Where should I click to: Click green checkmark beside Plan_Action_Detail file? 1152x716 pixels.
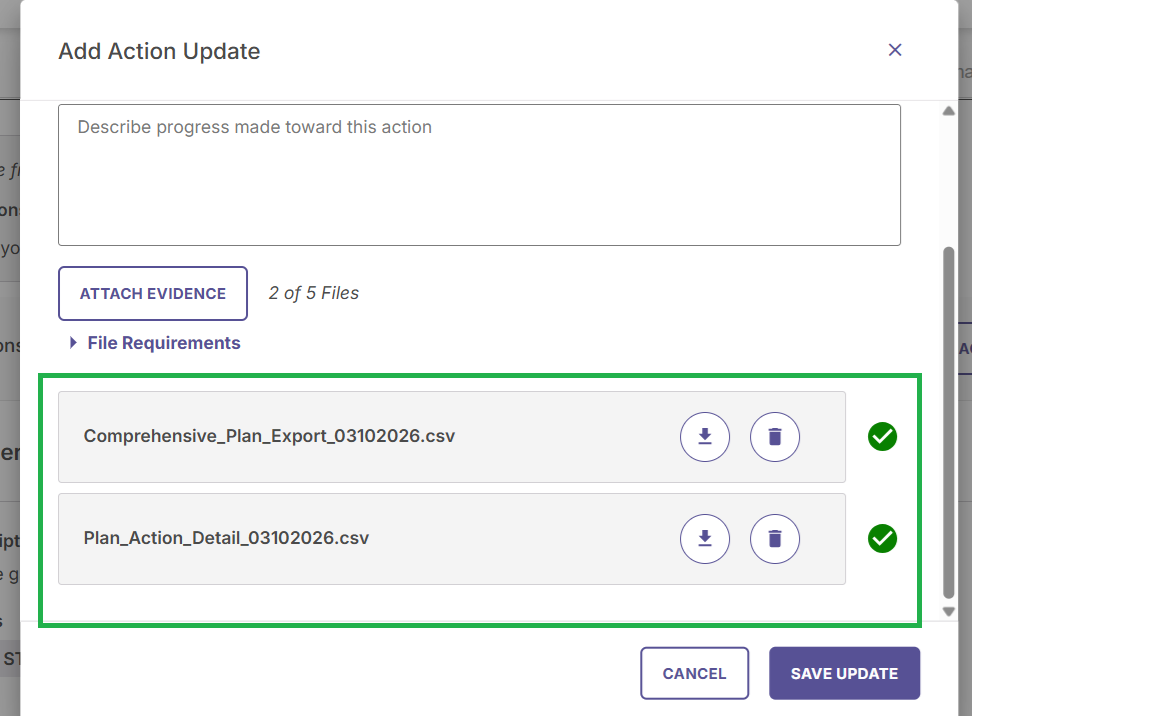click(882, 539)
